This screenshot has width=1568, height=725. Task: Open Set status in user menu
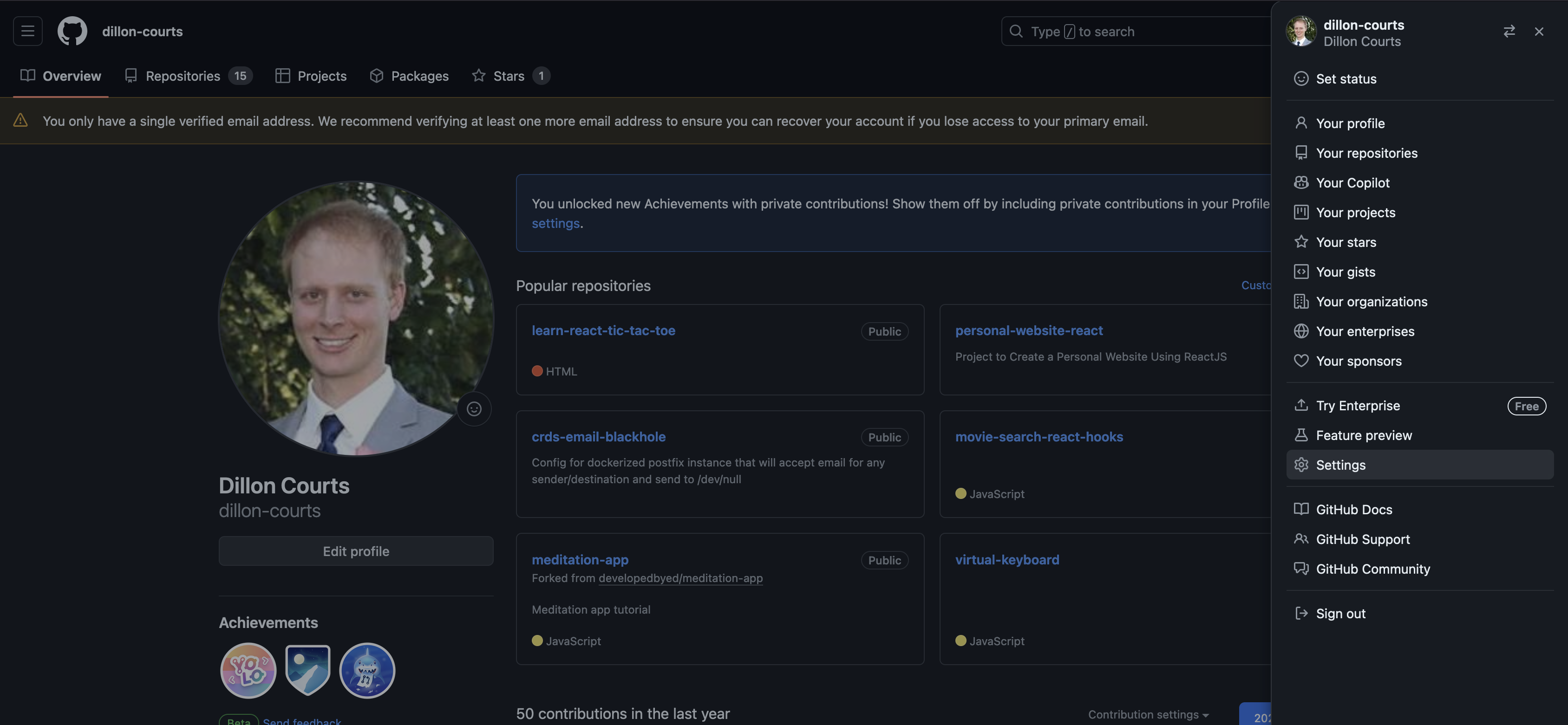1345,79
